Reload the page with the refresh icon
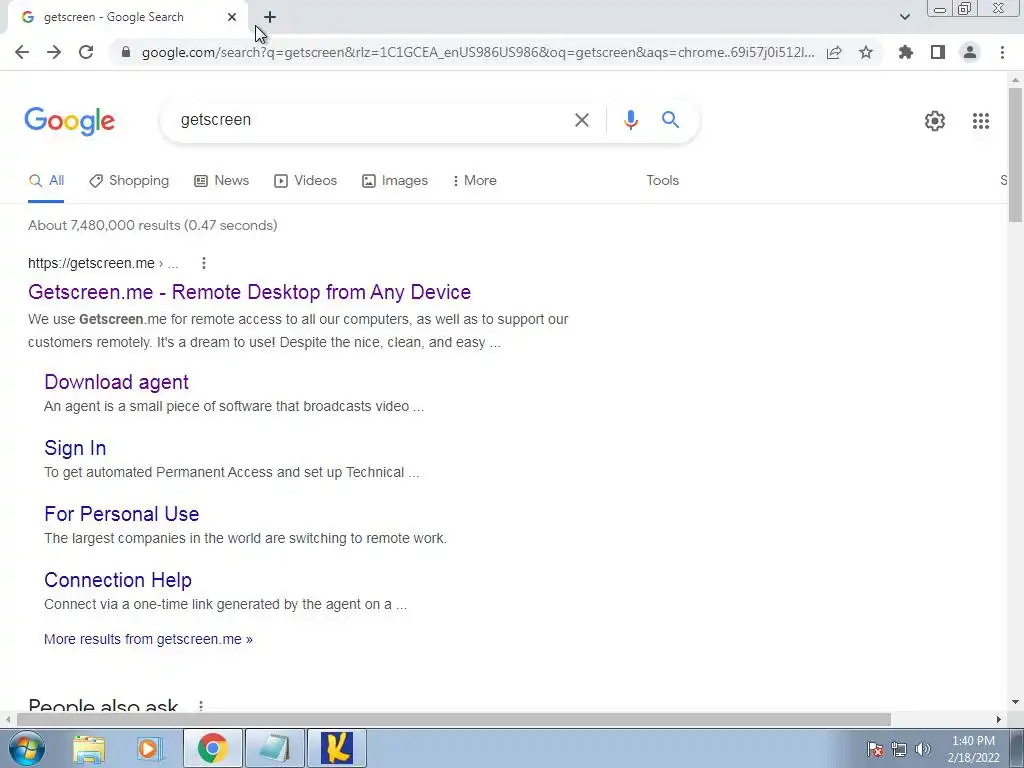 [x=86, y=52]
